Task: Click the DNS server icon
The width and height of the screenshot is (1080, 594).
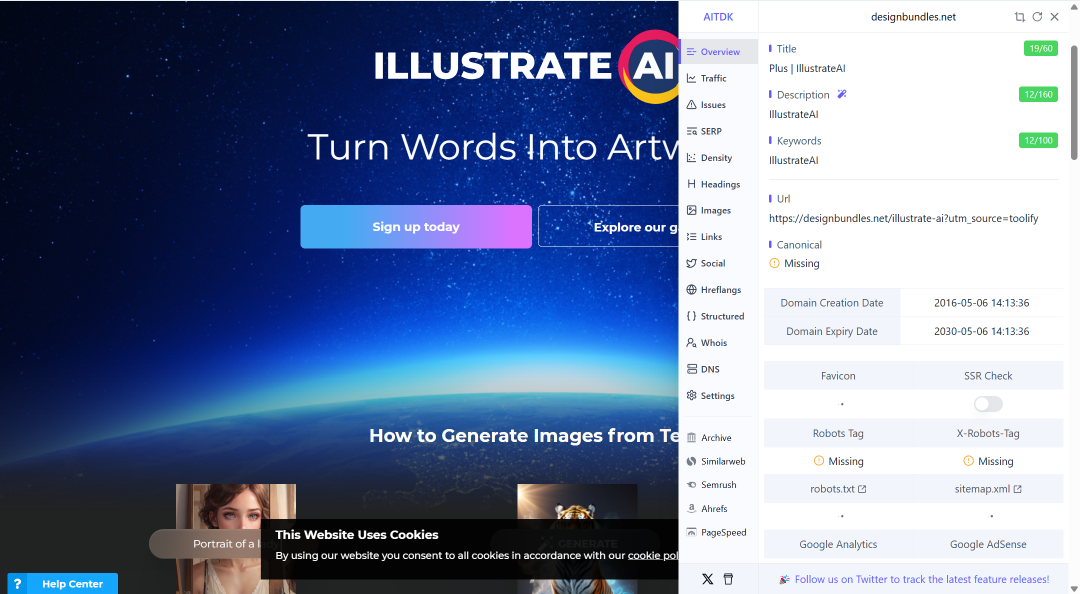Action: [x=692, y=369]
